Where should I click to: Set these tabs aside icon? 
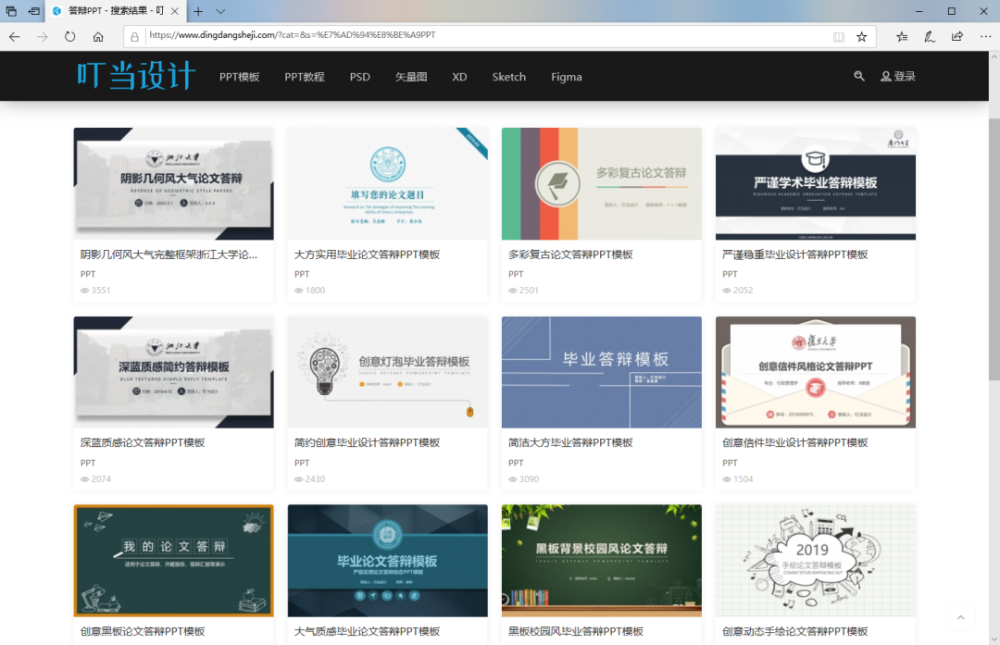pyautogui.click(x=34, y=11)
